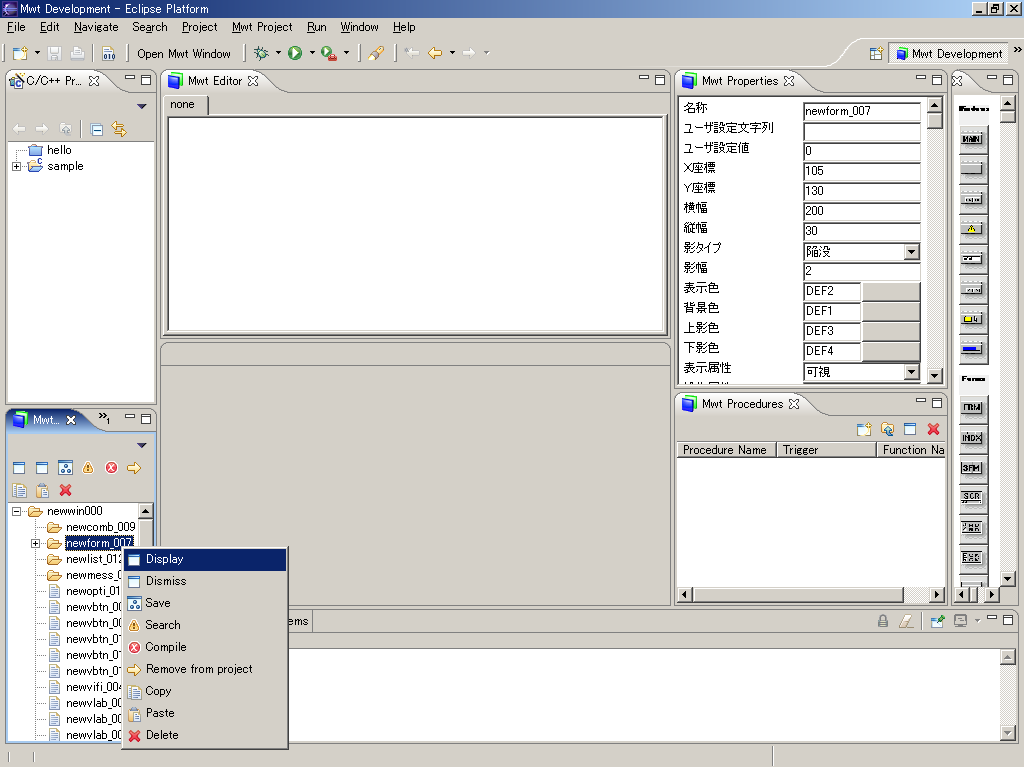The height and width of the screenshot is (768, 1024).
Task: Click the 横幅 field with value 200
Action: pyautogui.click(x=861, y=211)
